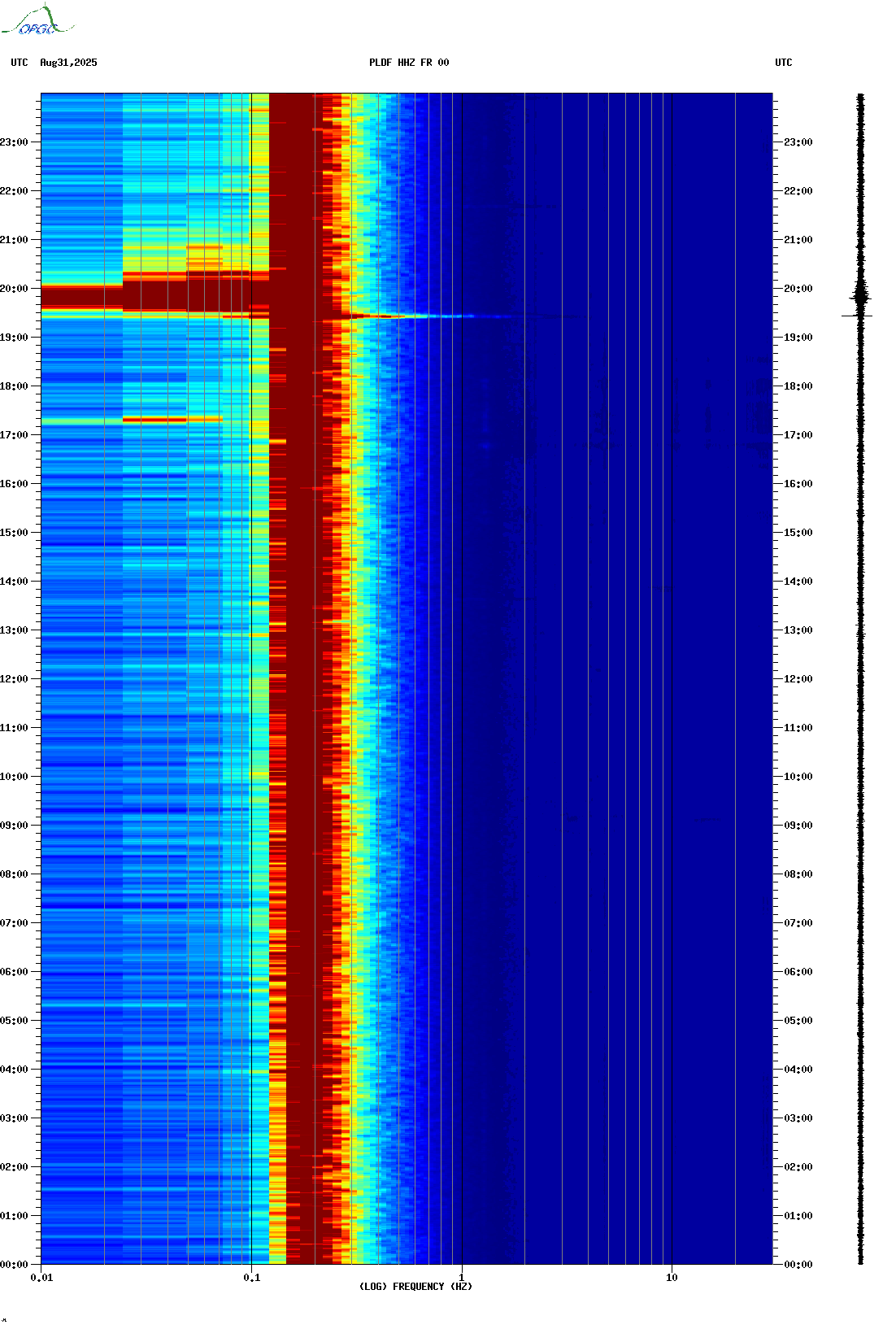Click the right 20:00 time label

click(798, 289)
